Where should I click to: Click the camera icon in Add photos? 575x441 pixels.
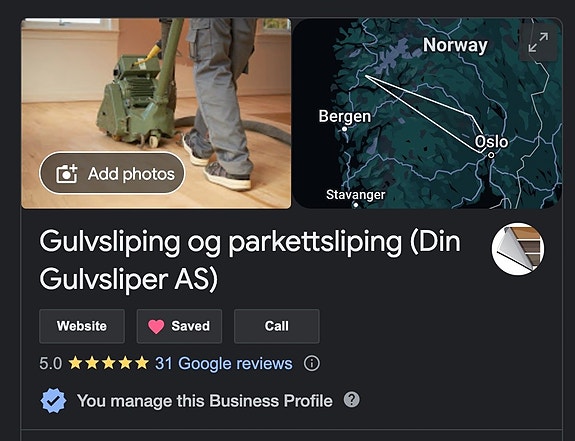pyautogui.click(x=66, y=174)
